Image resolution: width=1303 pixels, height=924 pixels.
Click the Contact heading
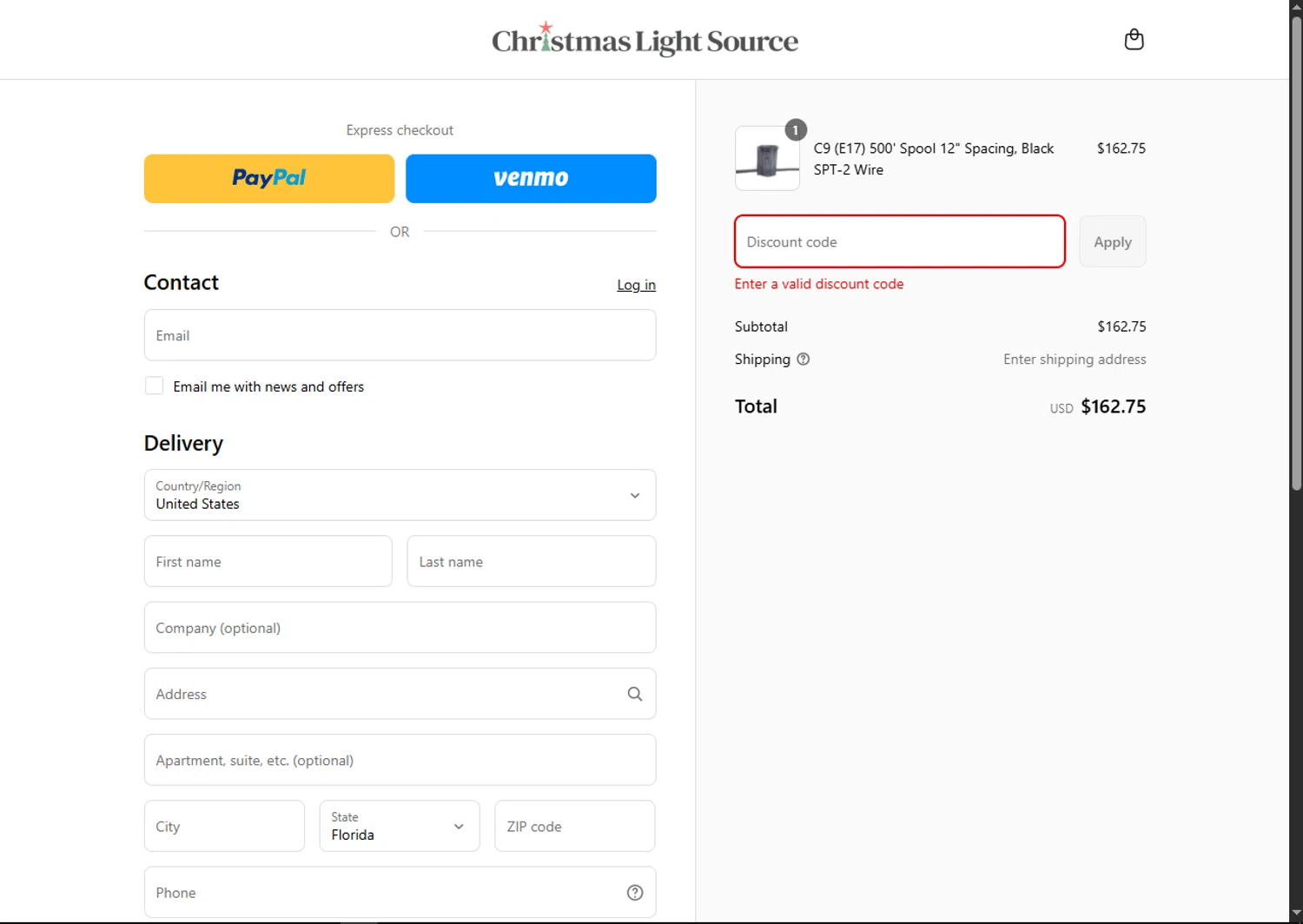pos(181,282)
